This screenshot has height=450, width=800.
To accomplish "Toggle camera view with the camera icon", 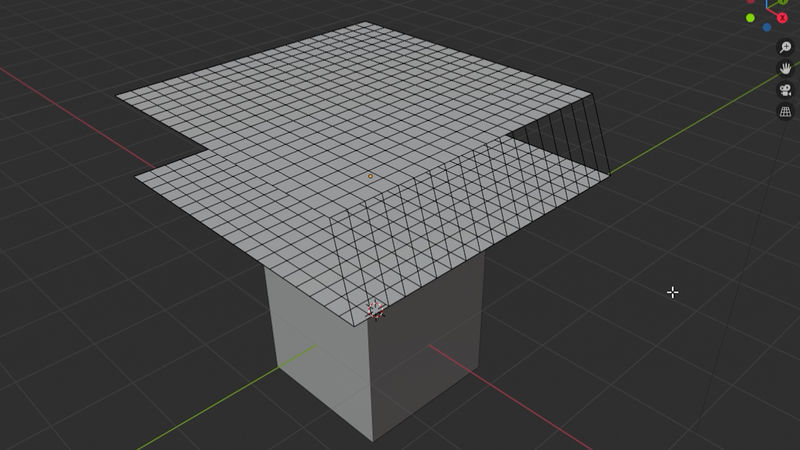I will point(785,90).
